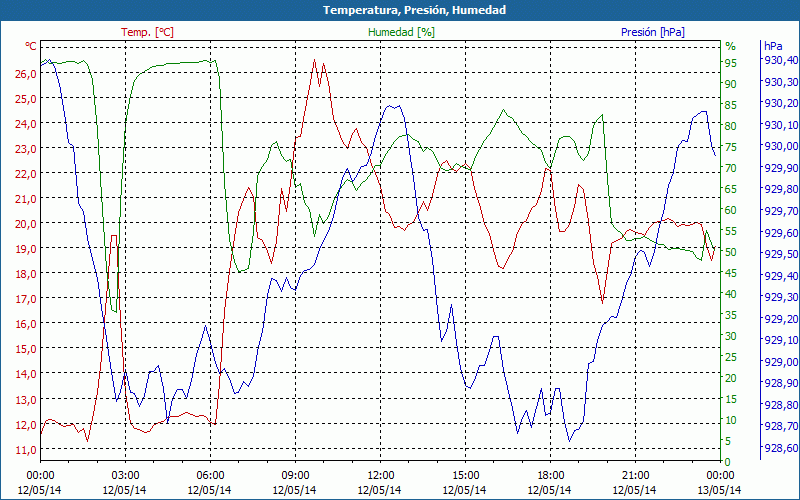Click pressure axis value '929,40'
This screenshot has width=800, height=500.
(780, 276)
